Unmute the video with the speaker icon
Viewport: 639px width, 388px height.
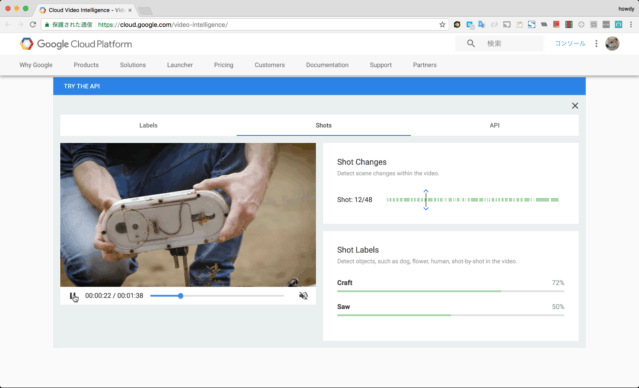coord(303,295)
